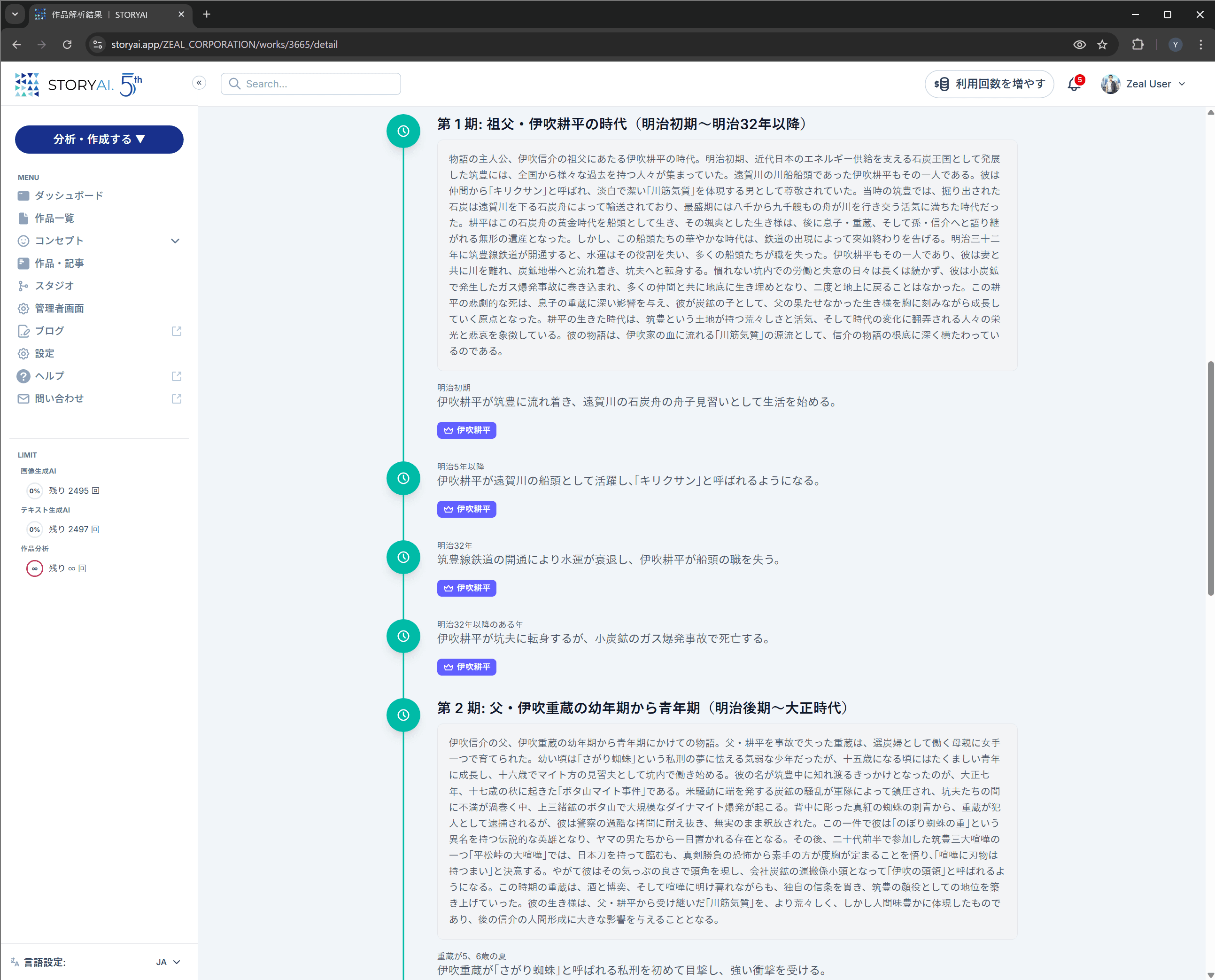Open Chrome profile Y avatar
Viewport: 1215px width, 980px height.
[1175, 45]
